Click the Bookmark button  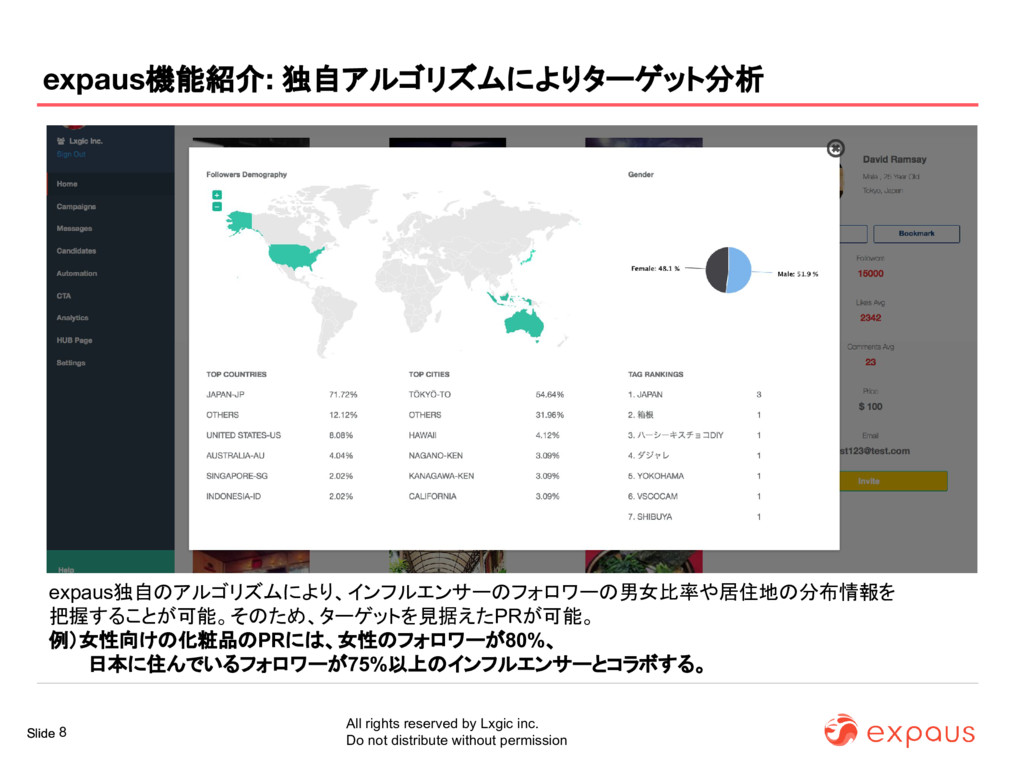click(916, 234)
